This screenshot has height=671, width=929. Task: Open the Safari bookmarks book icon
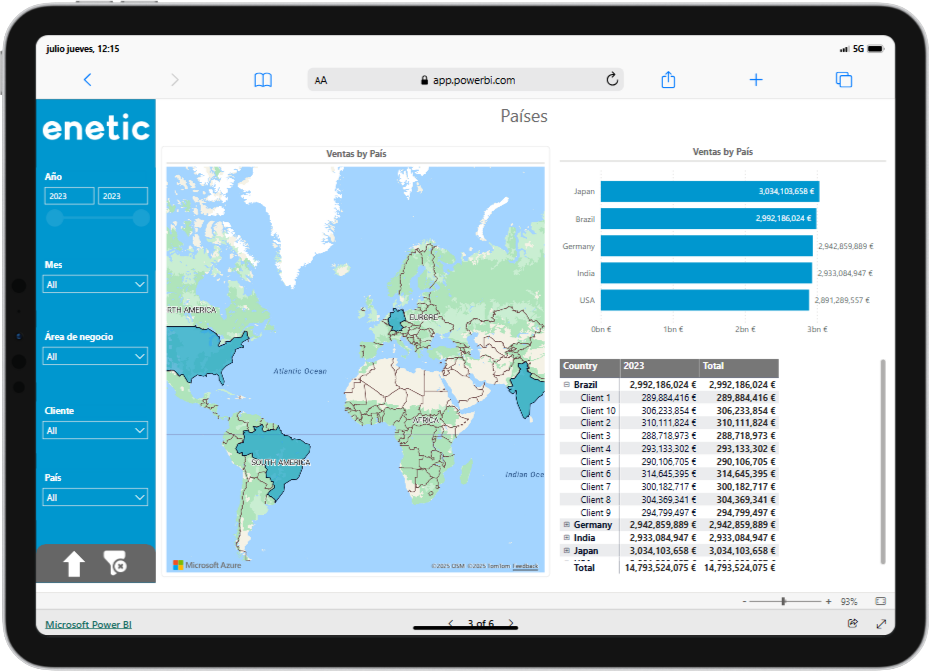(262, 80)
